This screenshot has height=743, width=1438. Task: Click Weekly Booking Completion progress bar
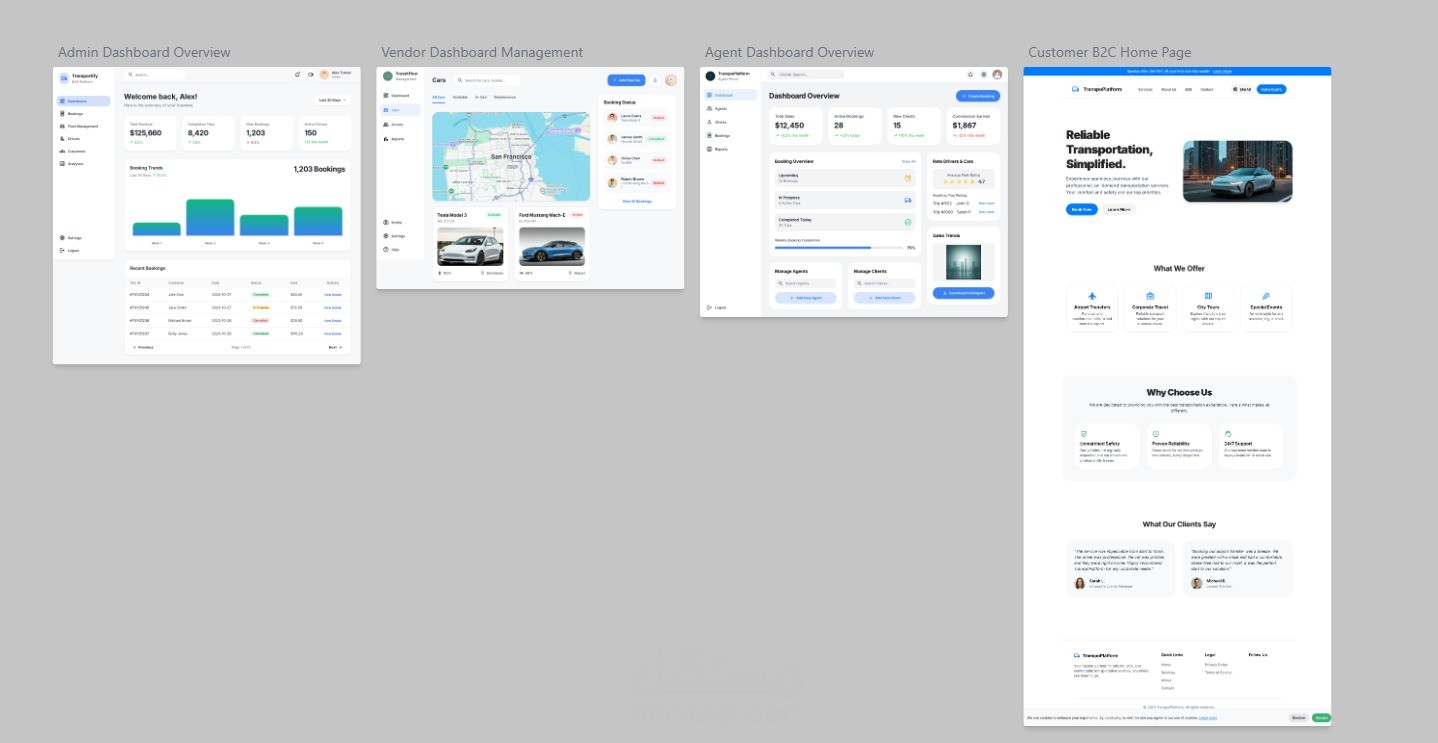[x=838, y=247]
